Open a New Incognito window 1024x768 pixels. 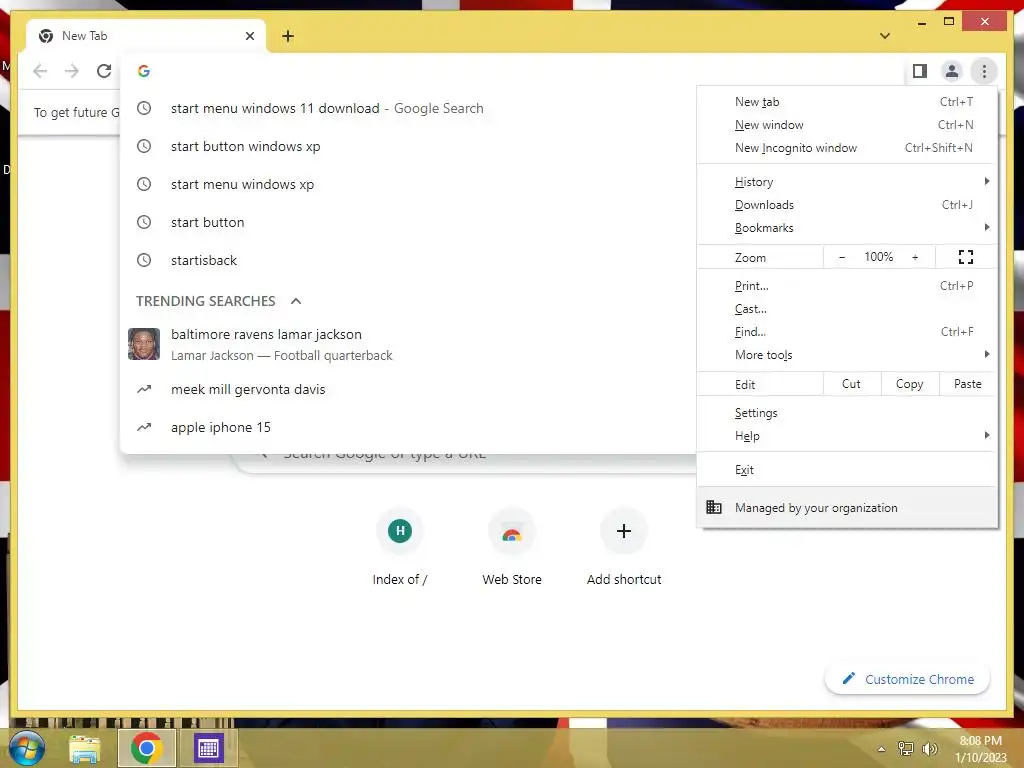point(847,148)
